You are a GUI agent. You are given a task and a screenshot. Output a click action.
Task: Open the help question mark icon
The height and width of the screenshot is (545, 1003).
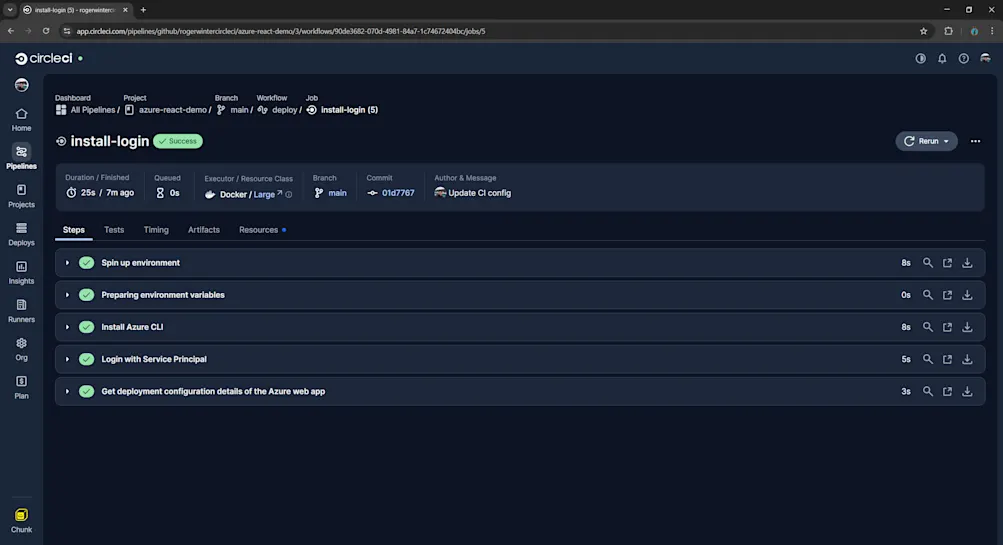click(963, 58)
